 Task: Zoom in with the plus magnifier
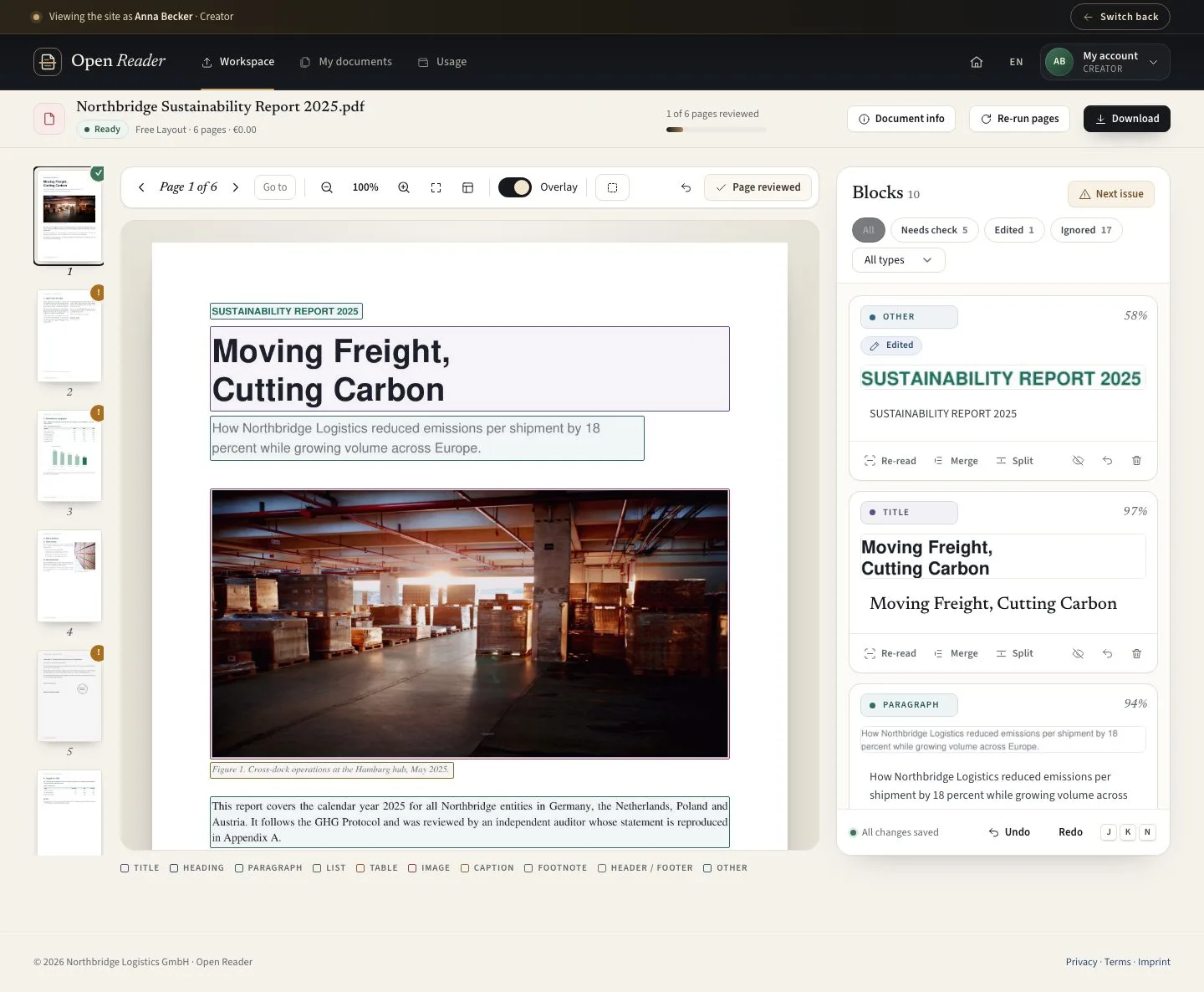click(404, 187)
